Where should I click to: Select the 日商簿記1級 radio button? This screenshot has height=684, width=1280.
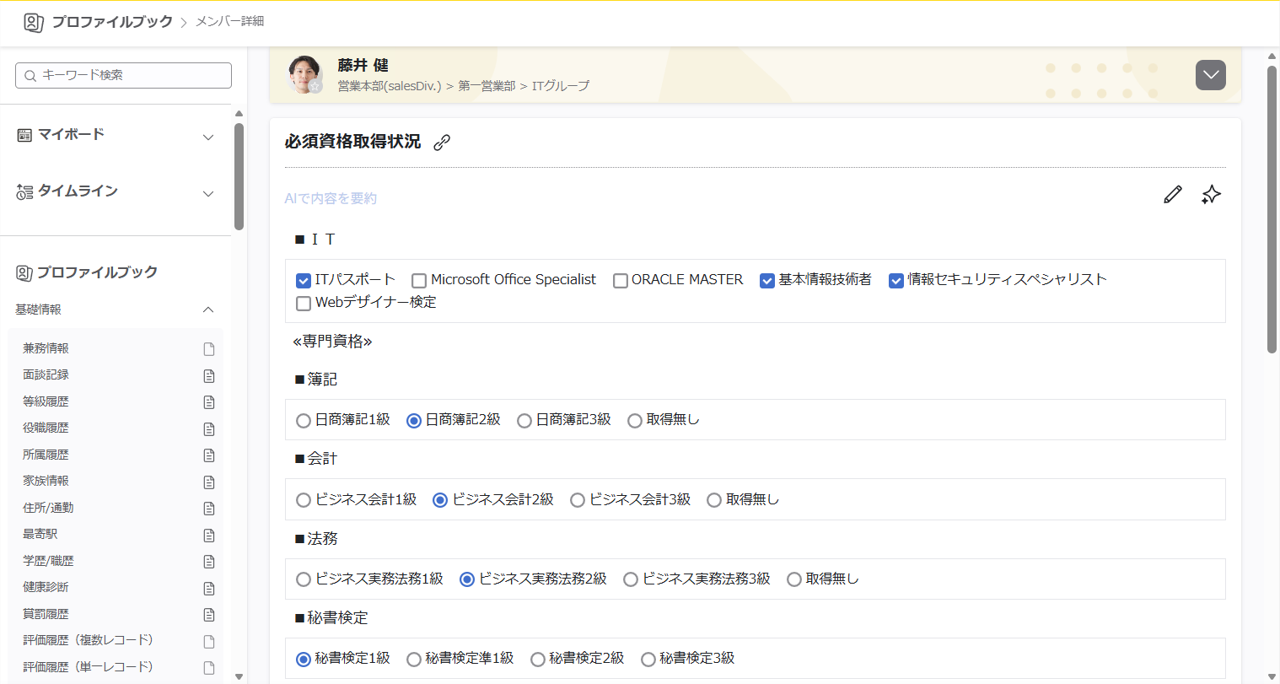pos(303,421)
